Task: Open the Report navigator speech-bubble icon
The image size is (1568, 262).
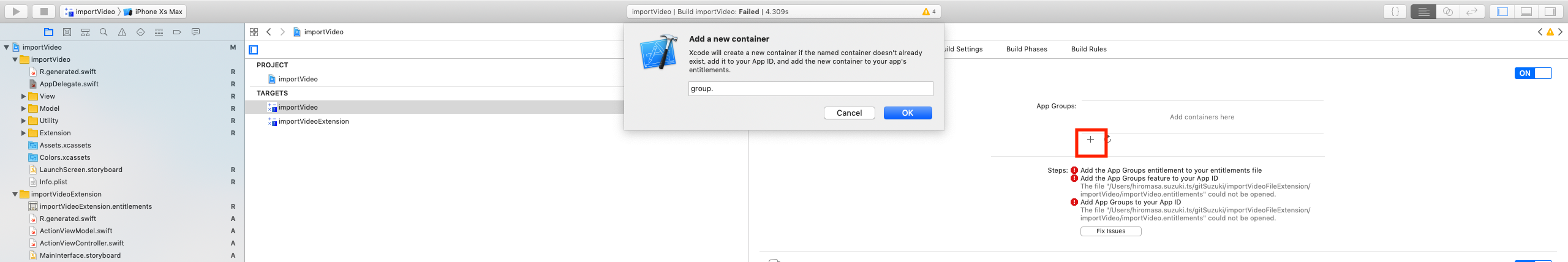Action: coord(195,32)
